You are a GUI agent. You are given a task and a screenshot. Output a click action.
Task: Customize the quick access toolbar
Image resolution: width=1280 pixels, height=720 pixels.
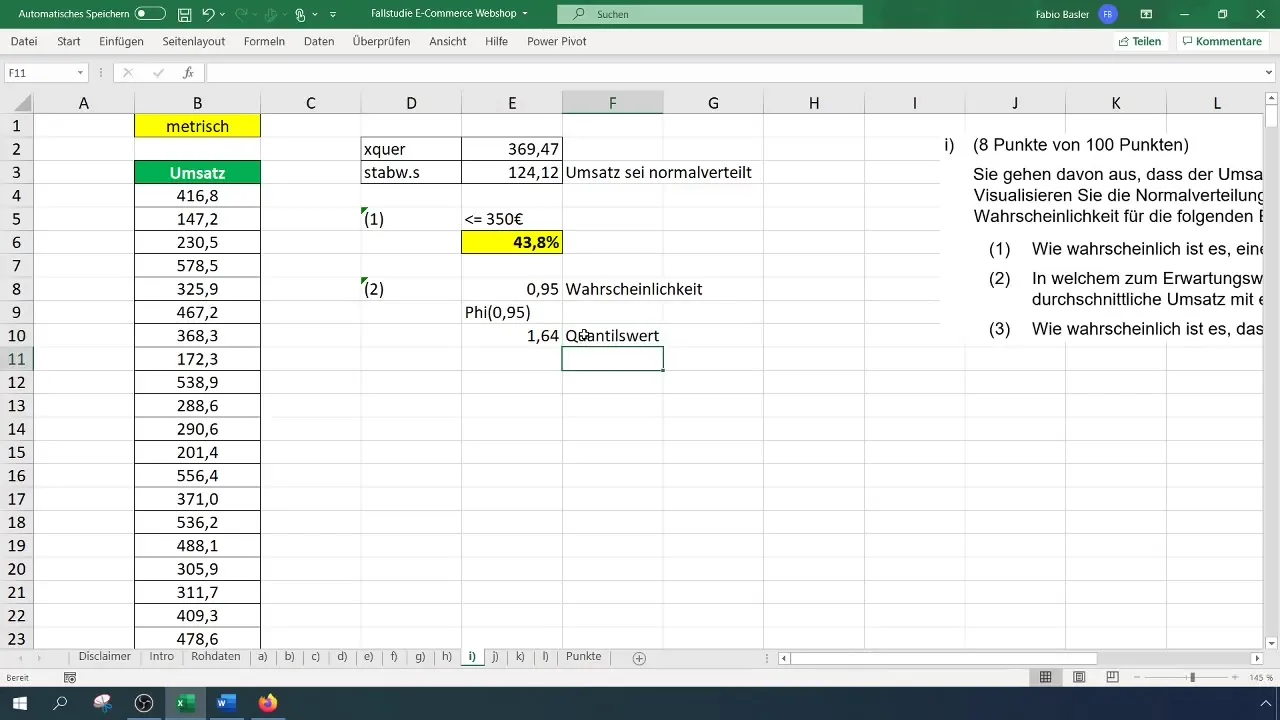333,14
